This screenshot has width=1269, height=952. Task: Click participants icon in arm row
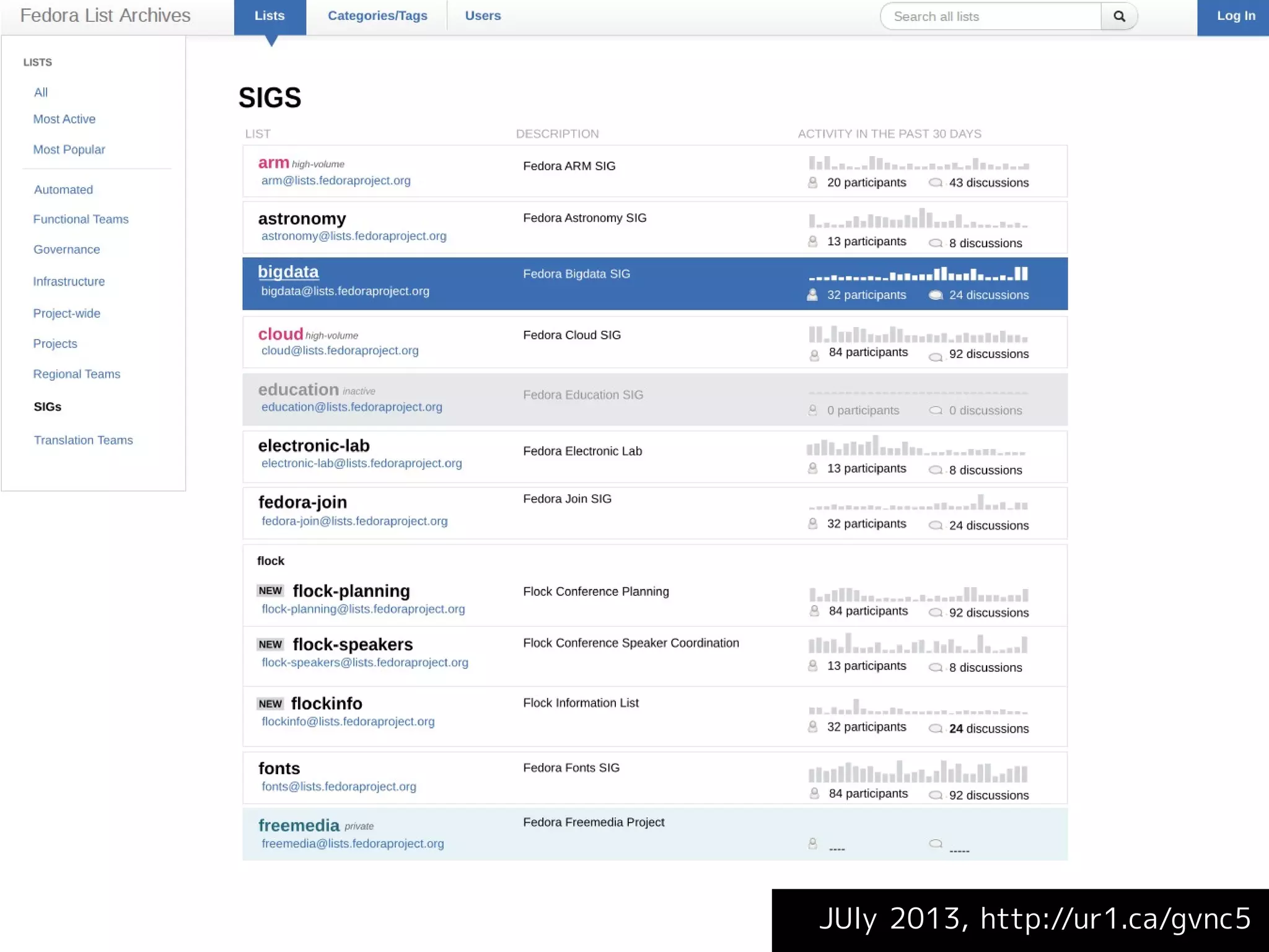(812, 183)
